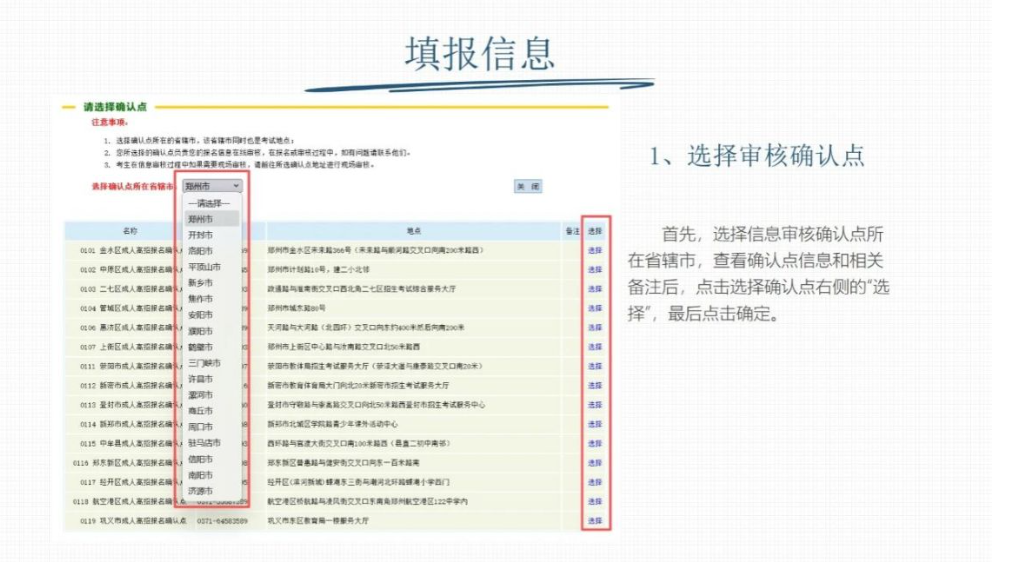
Task: Select 洛阳市 in the dropdown list
Action: (x=200, y=251)
